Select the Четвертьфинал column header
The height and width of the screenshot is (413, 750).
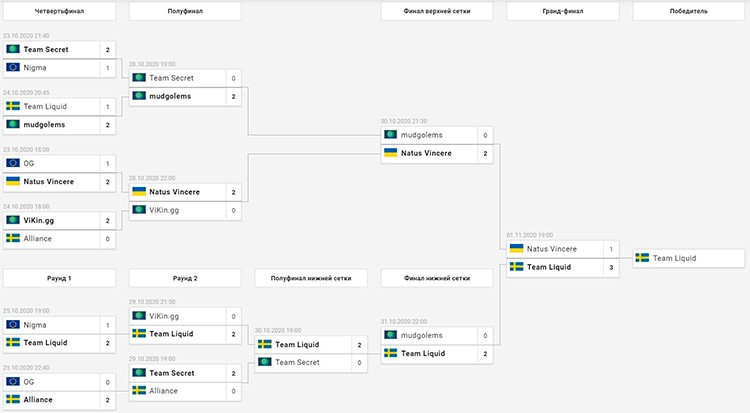point(59,11)
